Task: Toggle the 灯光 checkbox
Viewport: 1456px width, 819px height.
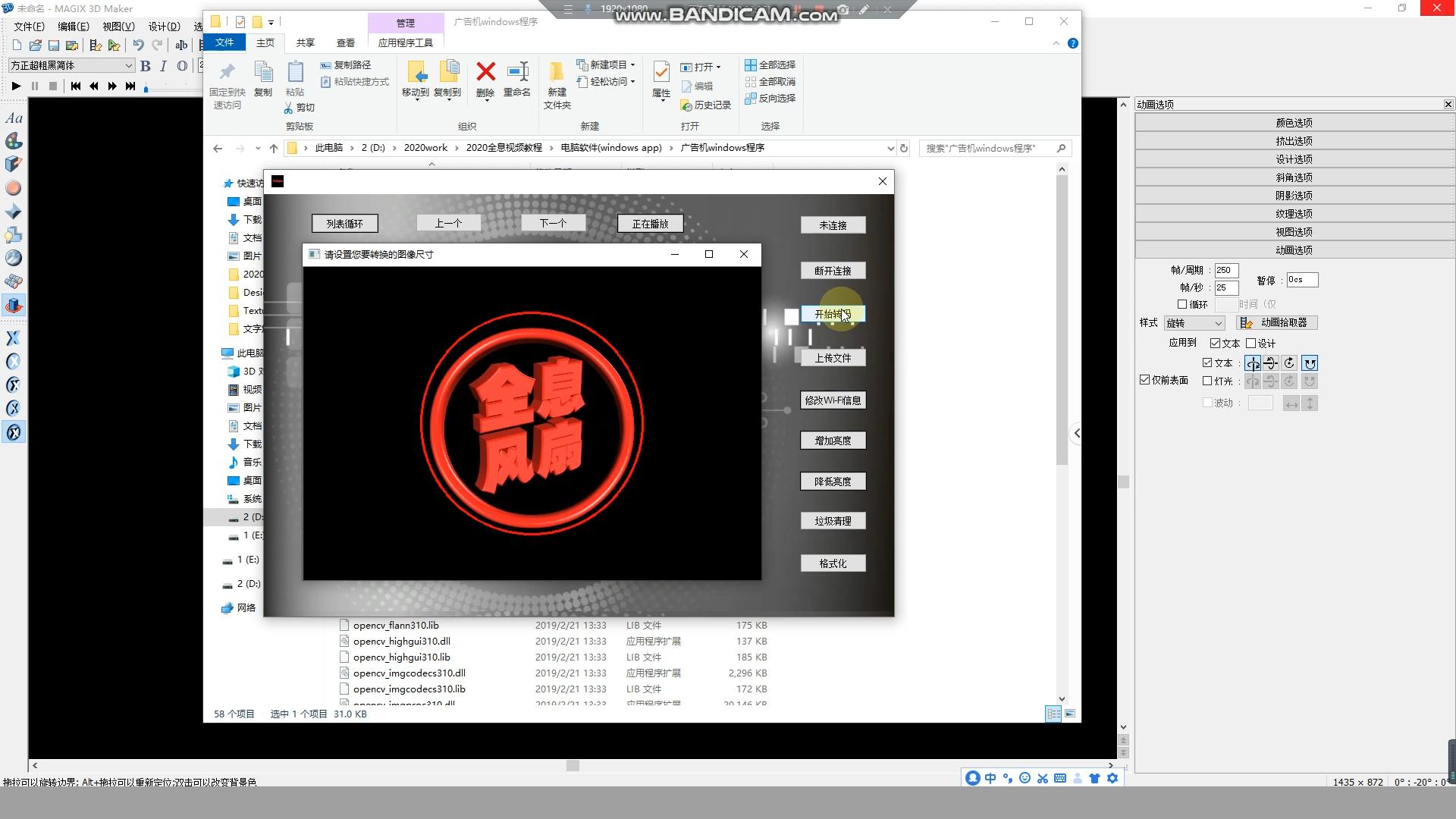Action: 1207,381
